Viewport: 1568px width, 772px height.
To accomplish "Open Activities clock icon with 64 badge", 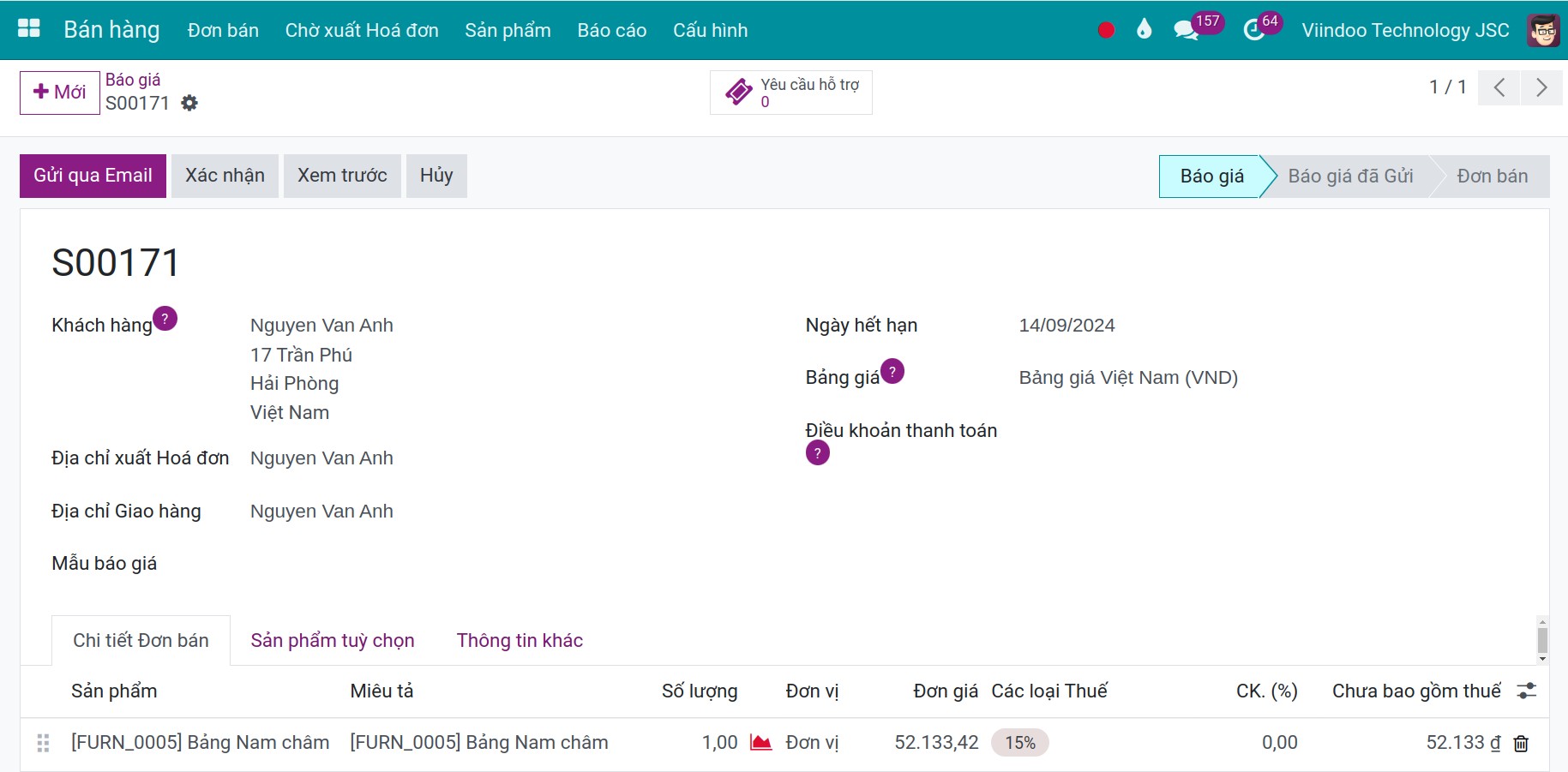I will pos(1253,28).
